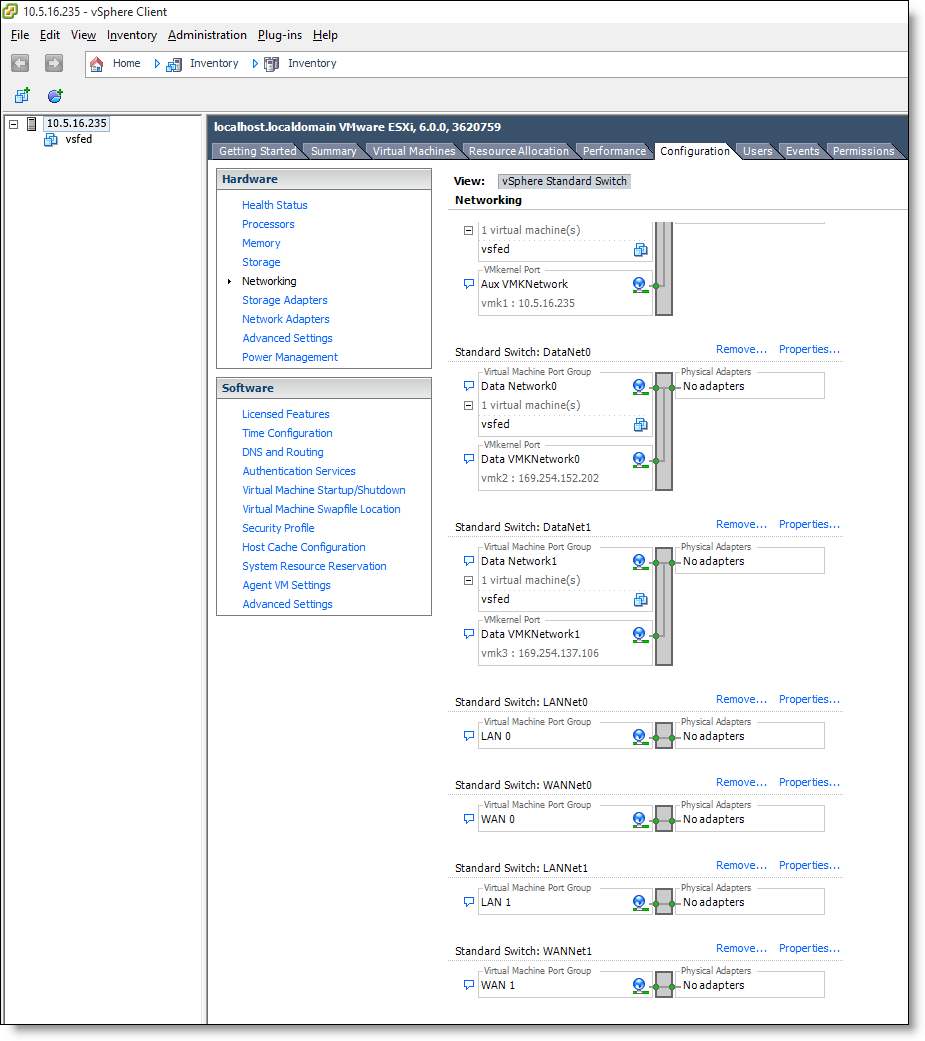925x1041 pixels.
Task: Collapse the 10.5.16.235 host tree node
Action: (x=14, y=124)
